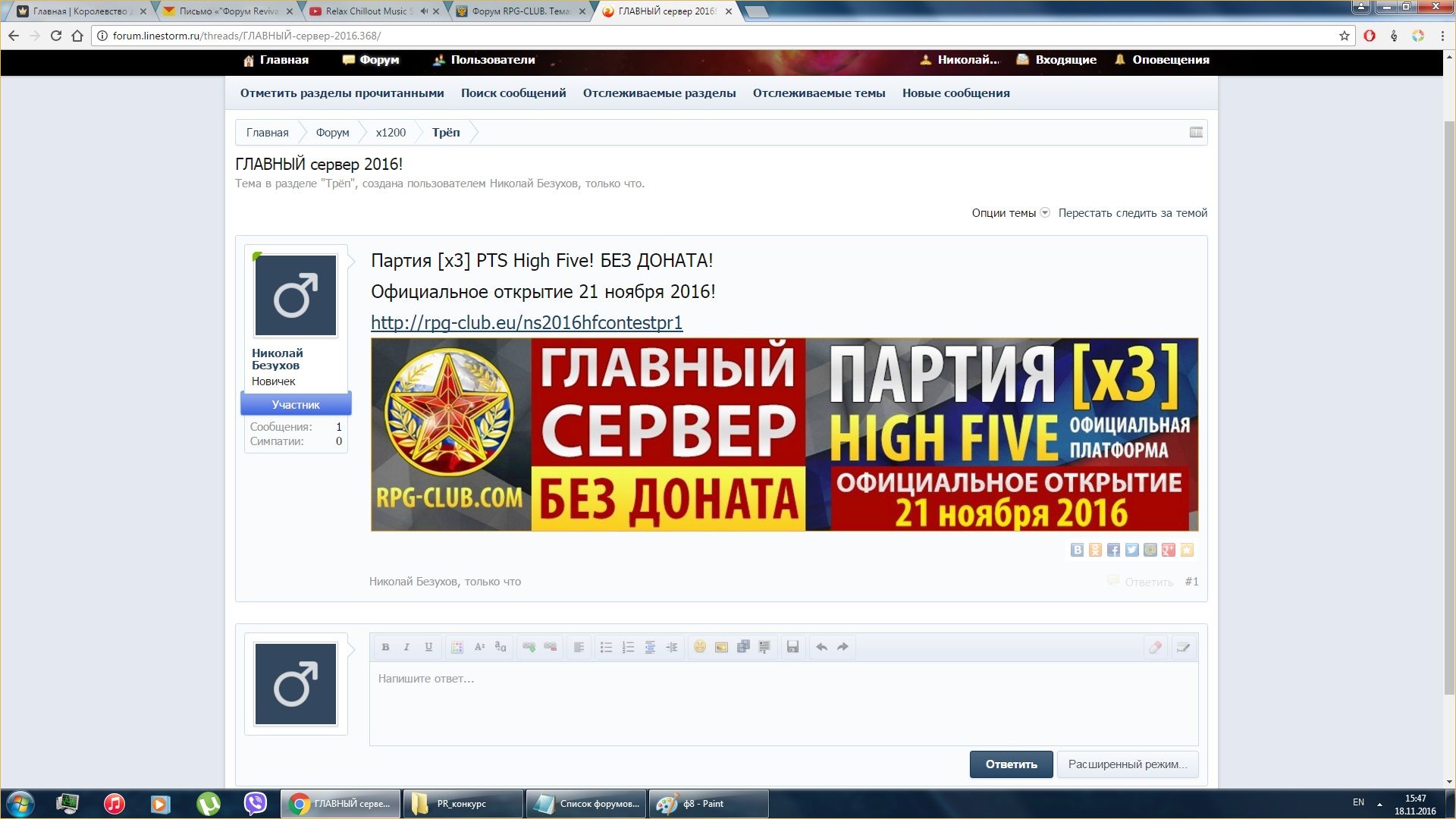
Task: Click the unordered list icon
Action: click(x=606, y=647)
